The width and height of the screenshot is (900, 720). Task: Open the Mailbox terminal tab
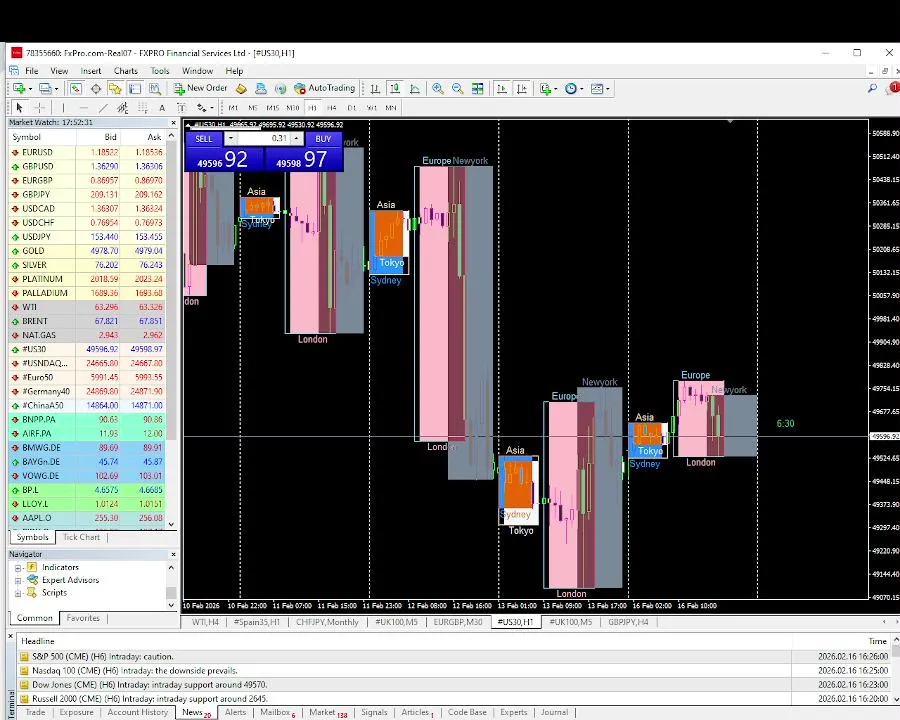tap(278, 713)
